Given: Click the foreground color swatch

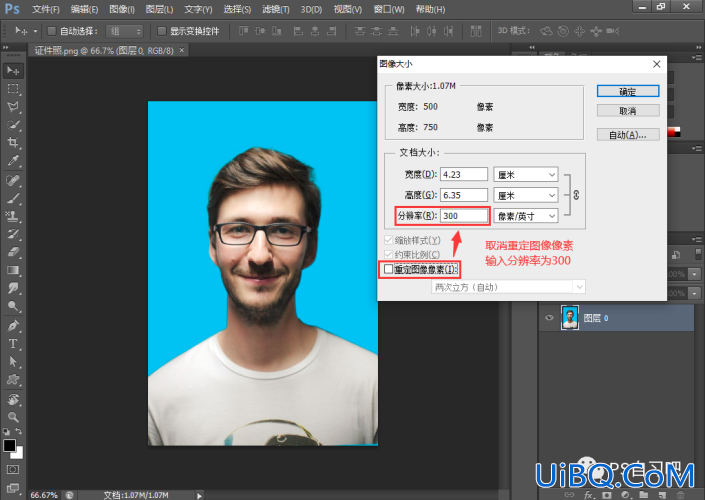Looking at the screenshot, I should pos(9,445).
